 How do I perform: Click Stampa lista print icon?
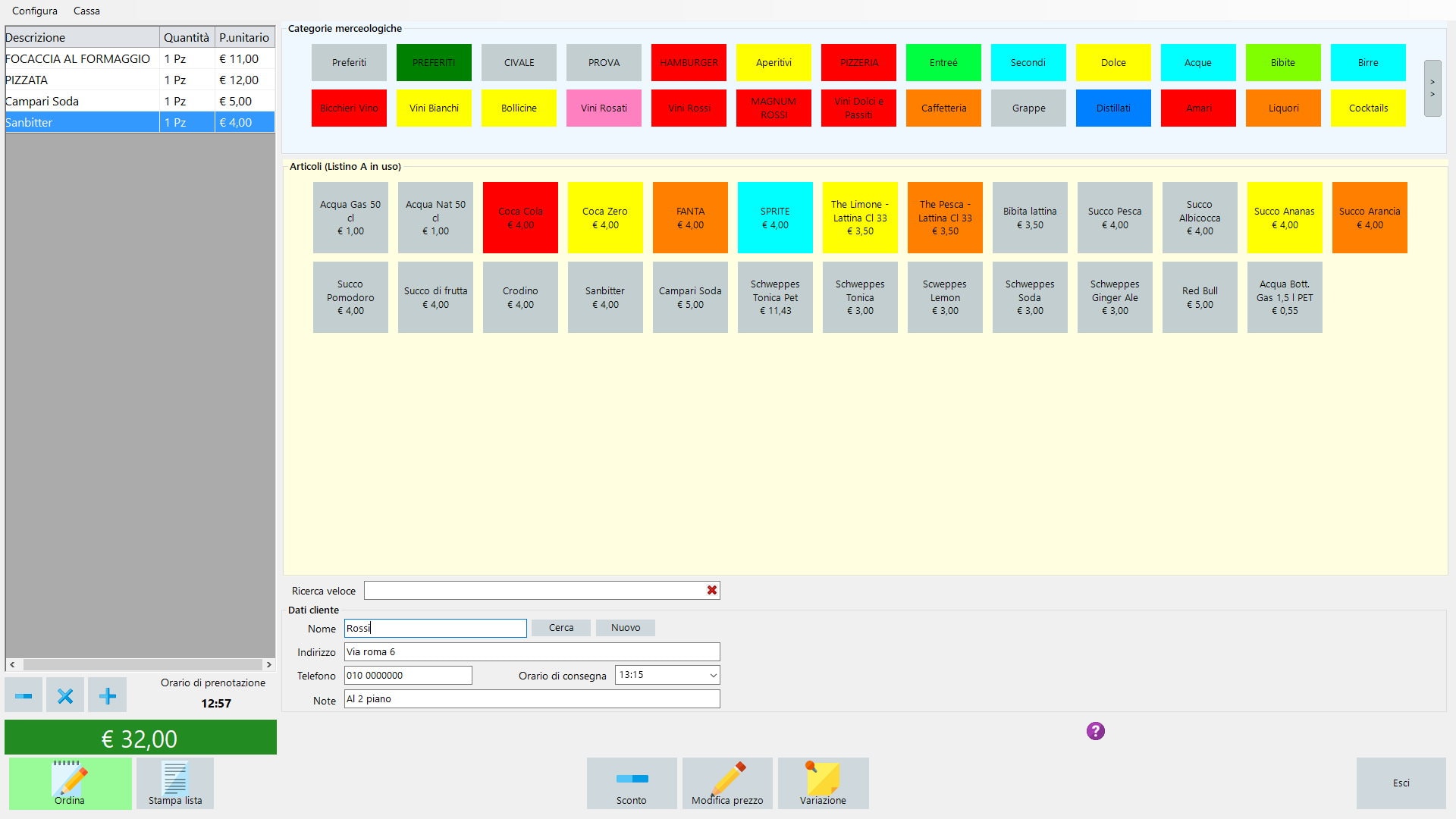coord(175,783)
